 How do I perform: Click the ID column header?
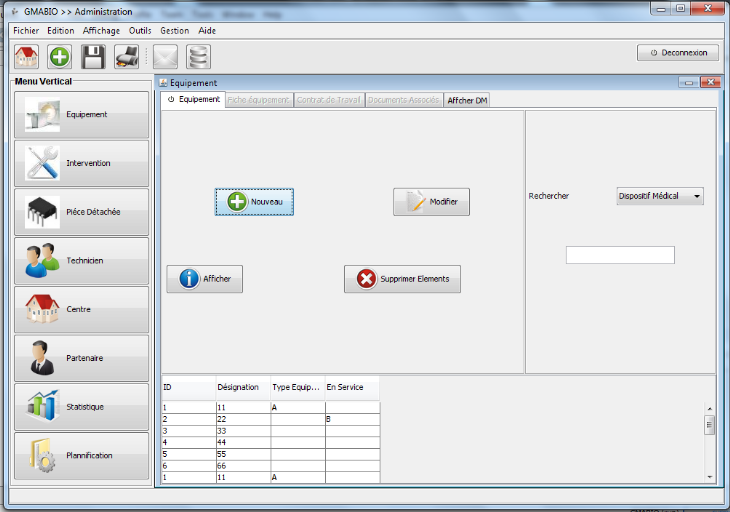click(x=189, y=387)
